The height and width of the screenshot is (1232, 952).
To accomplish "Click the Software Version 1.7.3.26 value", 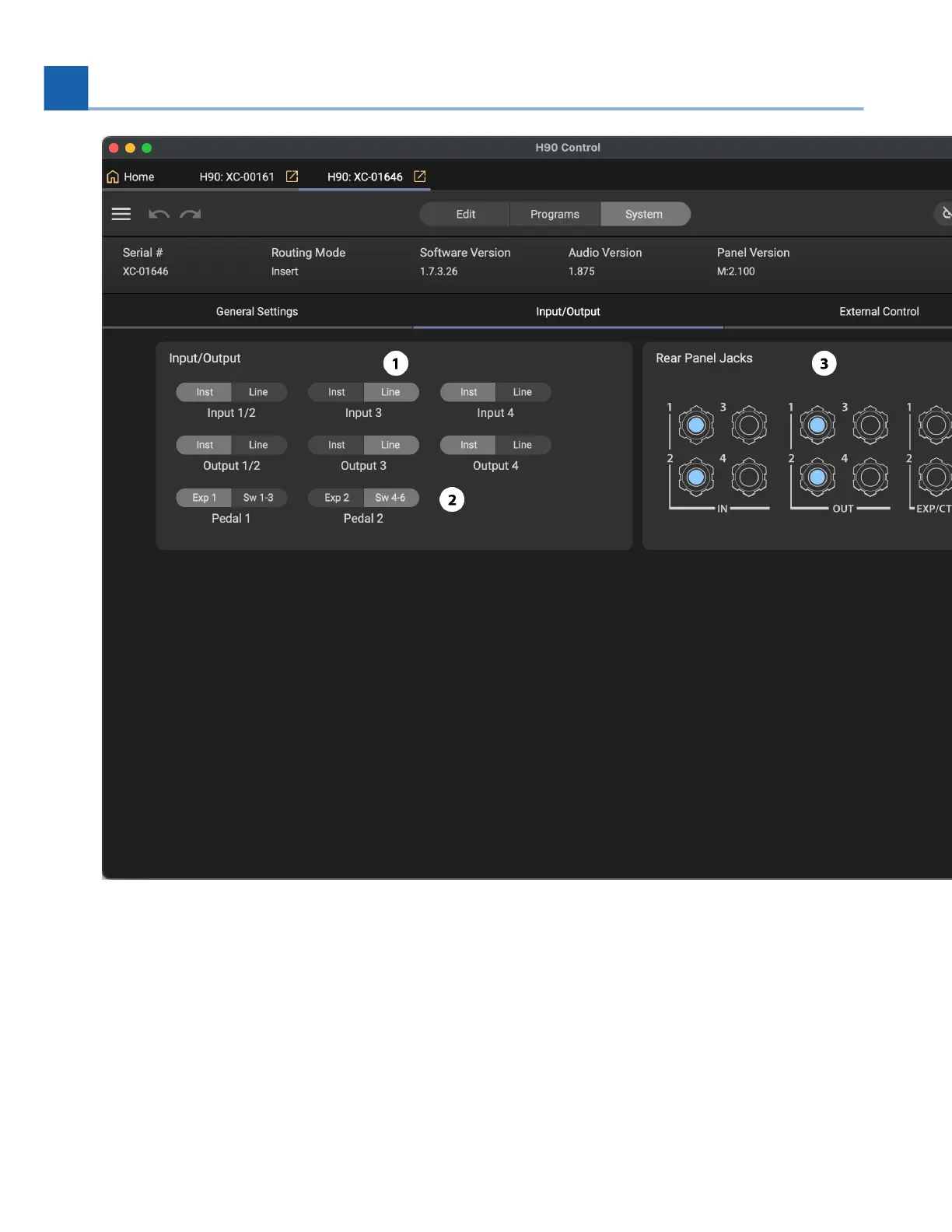I will coord(439,271).
